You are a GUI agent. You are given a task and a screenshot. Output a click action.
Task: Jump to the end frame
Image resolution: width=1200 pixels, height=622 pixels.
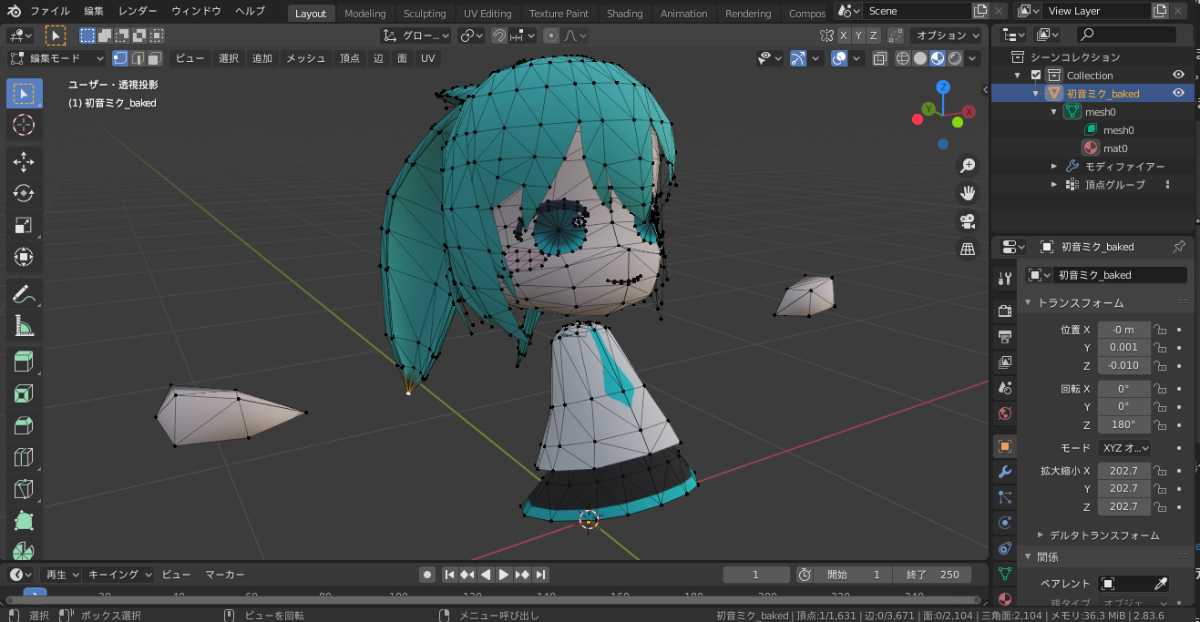coord(541,574)
